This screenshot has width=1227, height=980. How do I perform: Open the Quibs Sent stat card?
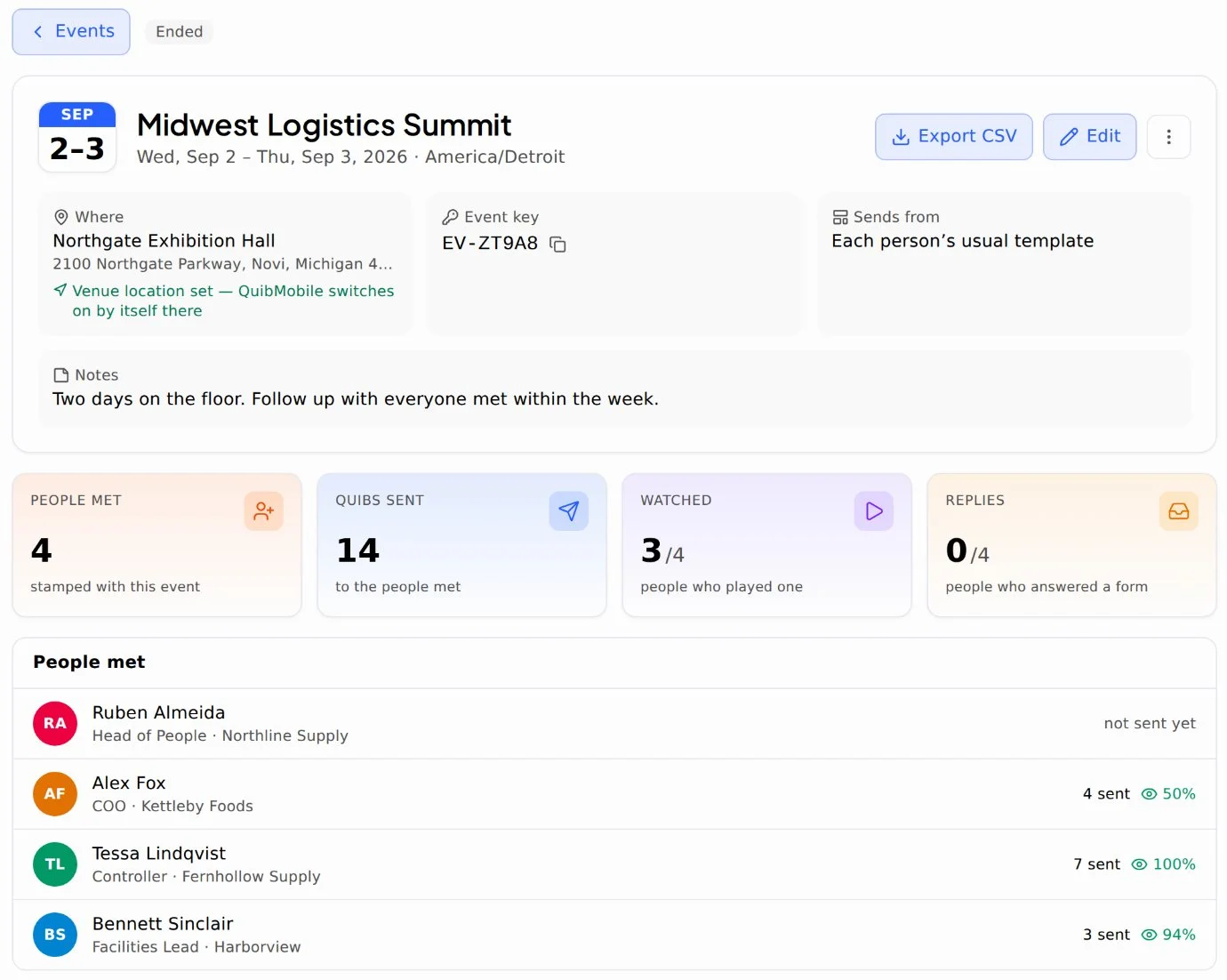[462, 545]
